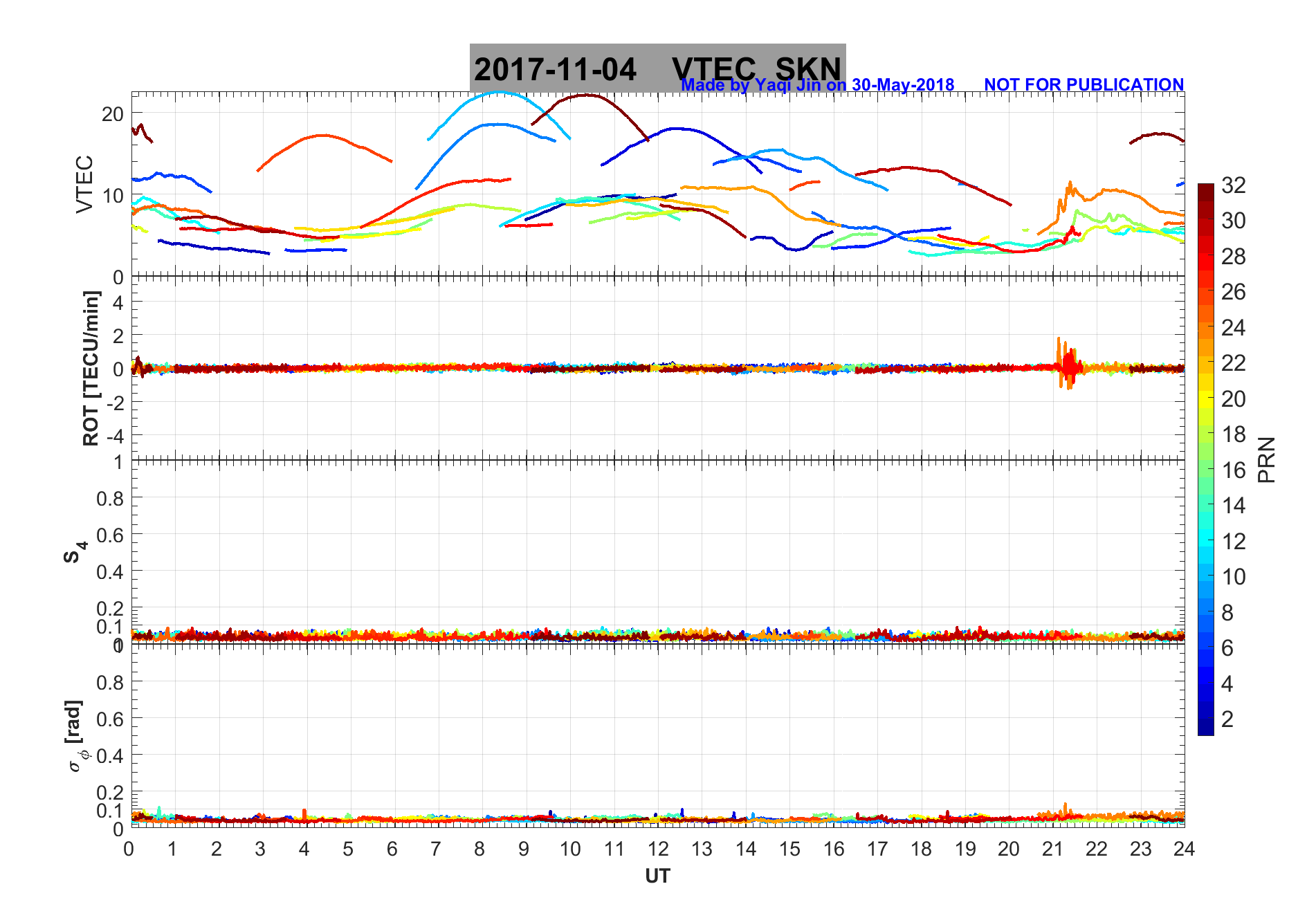This screenshot has width=1316, height=920.
Task: Click the VTEC axis tick label 20
Action: (112, 114)
